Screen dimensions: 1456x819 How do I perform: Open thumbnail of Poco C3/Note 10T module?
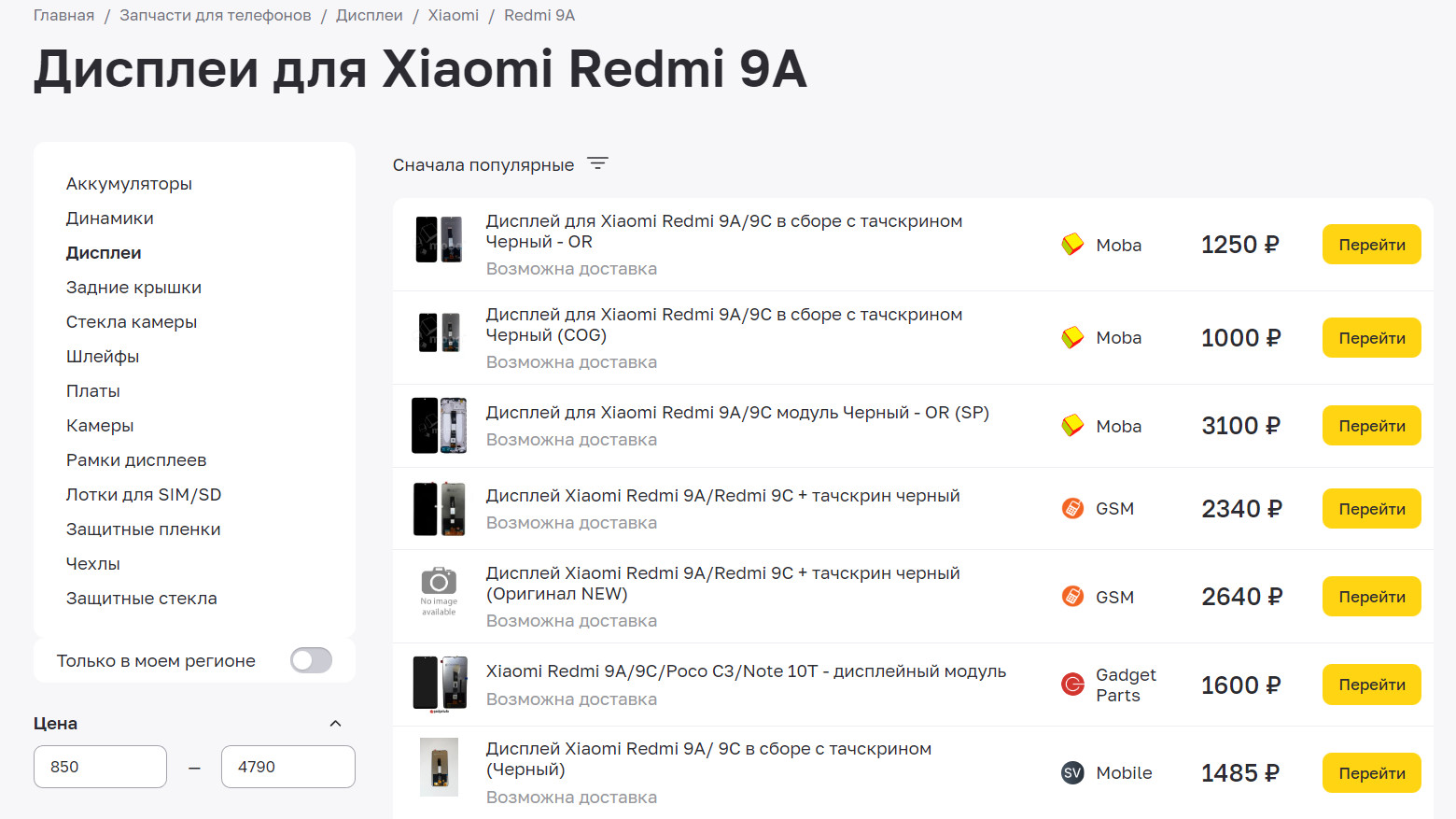coord(439,685)
